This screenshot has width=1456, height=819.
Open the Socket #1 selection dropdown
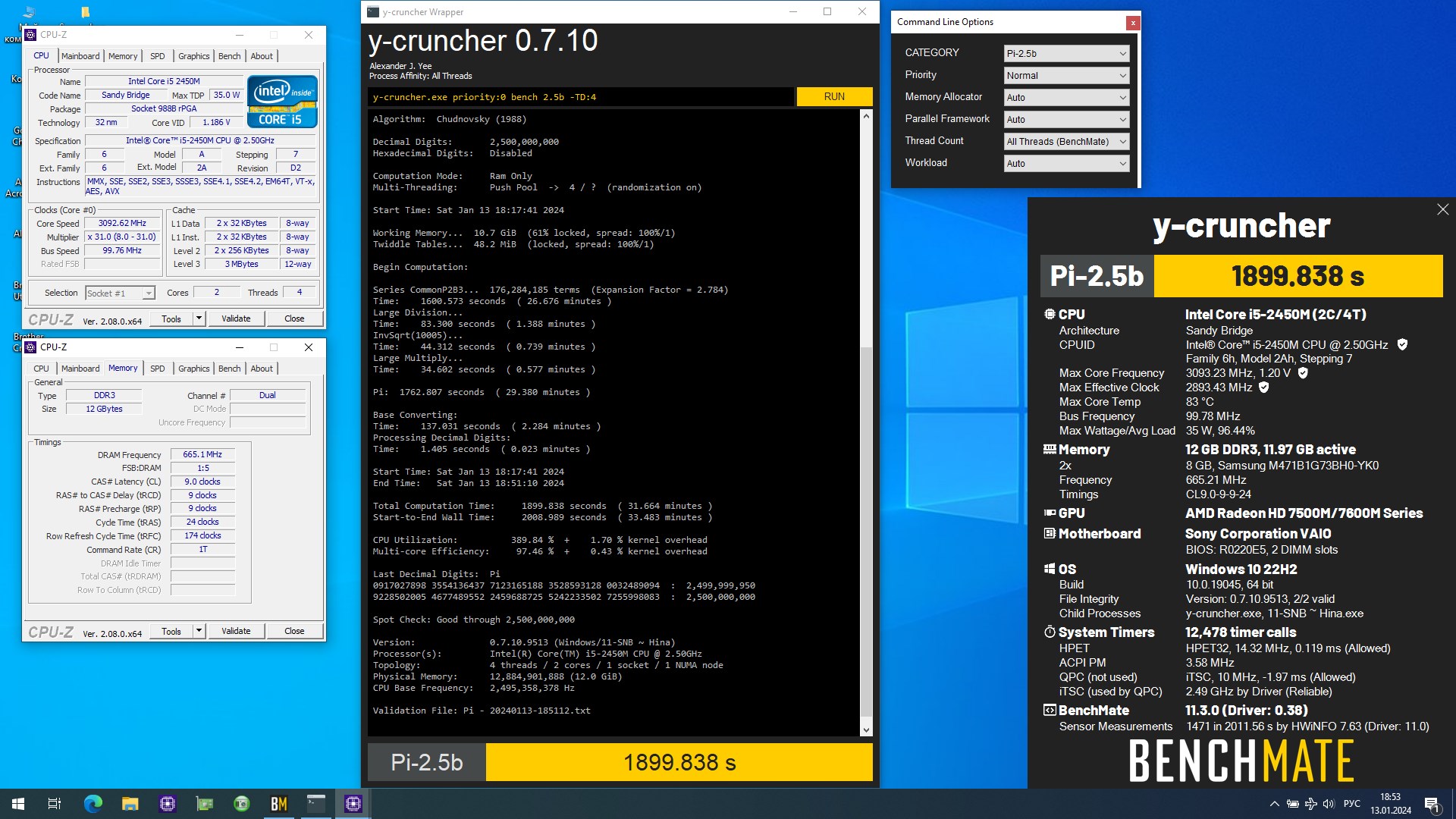[x=120, y=293]
